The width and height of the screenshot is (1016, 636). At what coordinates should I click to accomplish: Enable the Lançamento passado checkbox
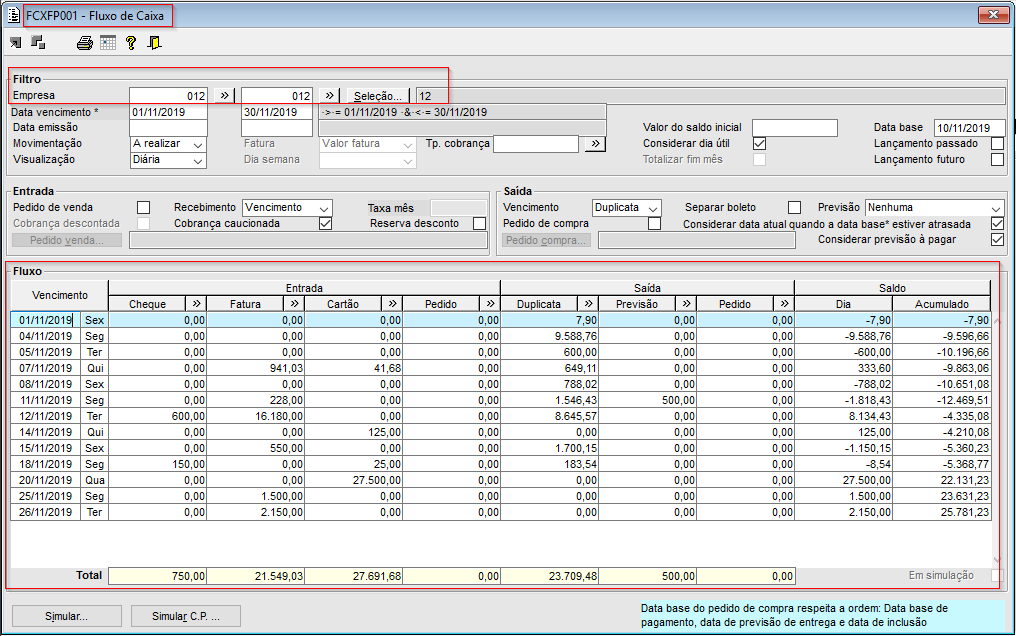tap(997, 144)
